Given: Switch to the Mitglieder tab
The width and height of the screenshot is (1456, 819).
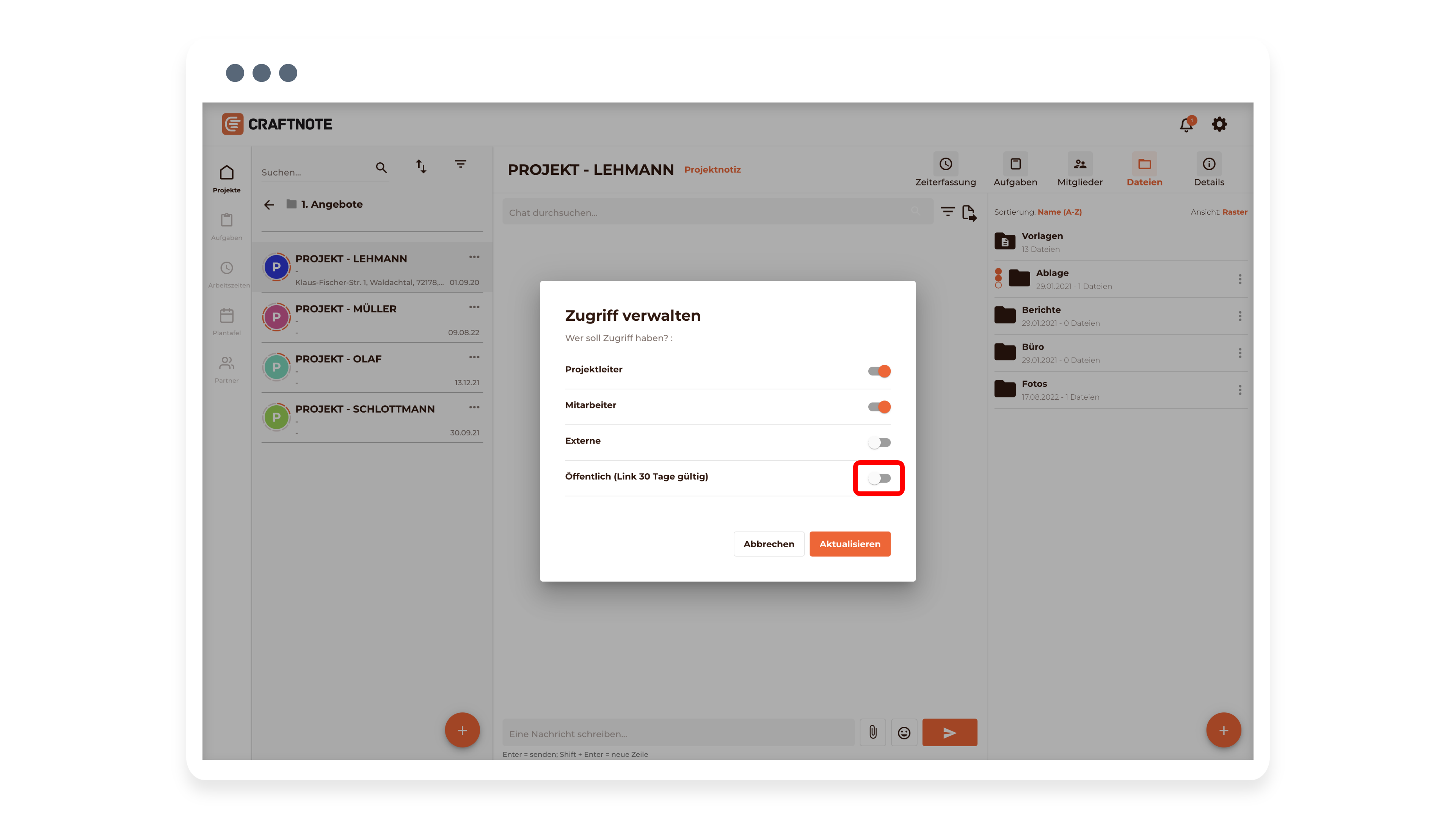Looking at the screenshot, I should [x=1079, y=169].
